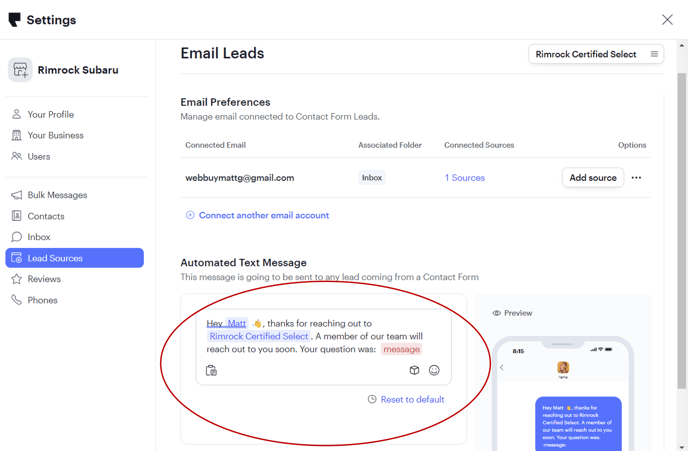Click the Matt name variable chip

(x=236, y=324)
